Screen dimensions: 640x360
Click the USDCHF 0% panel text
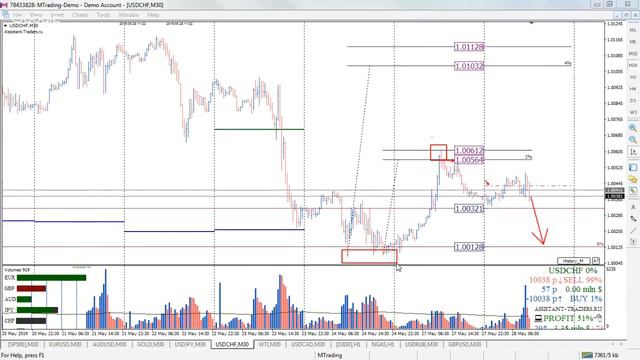coord(573,271)
